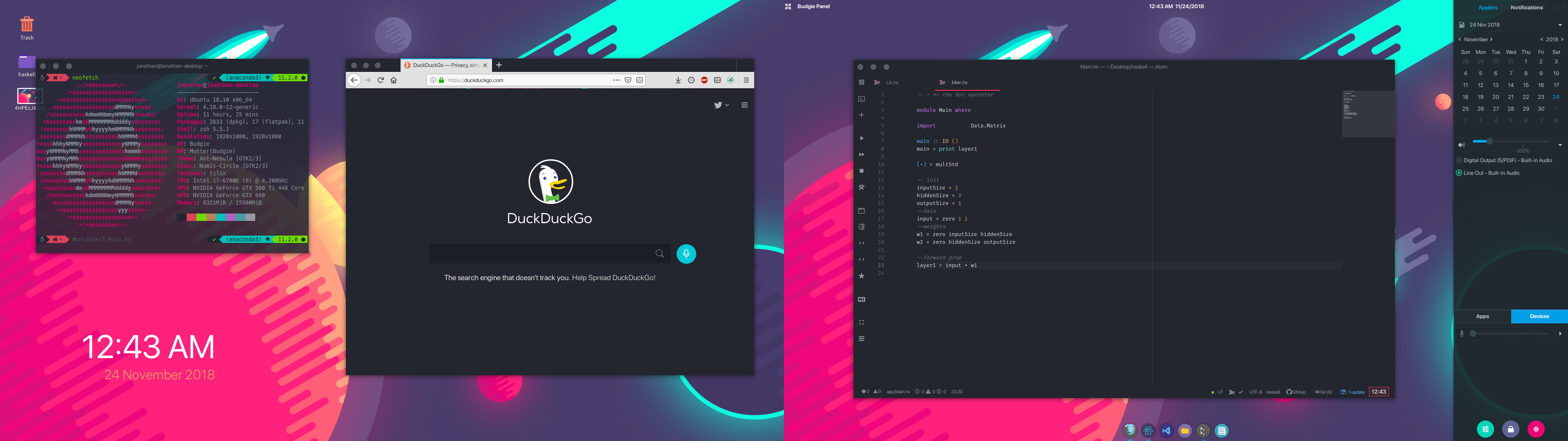Click the run play icon in Atom sidebar
This screenshot has height=441, width=1568.
pos(861,138)
